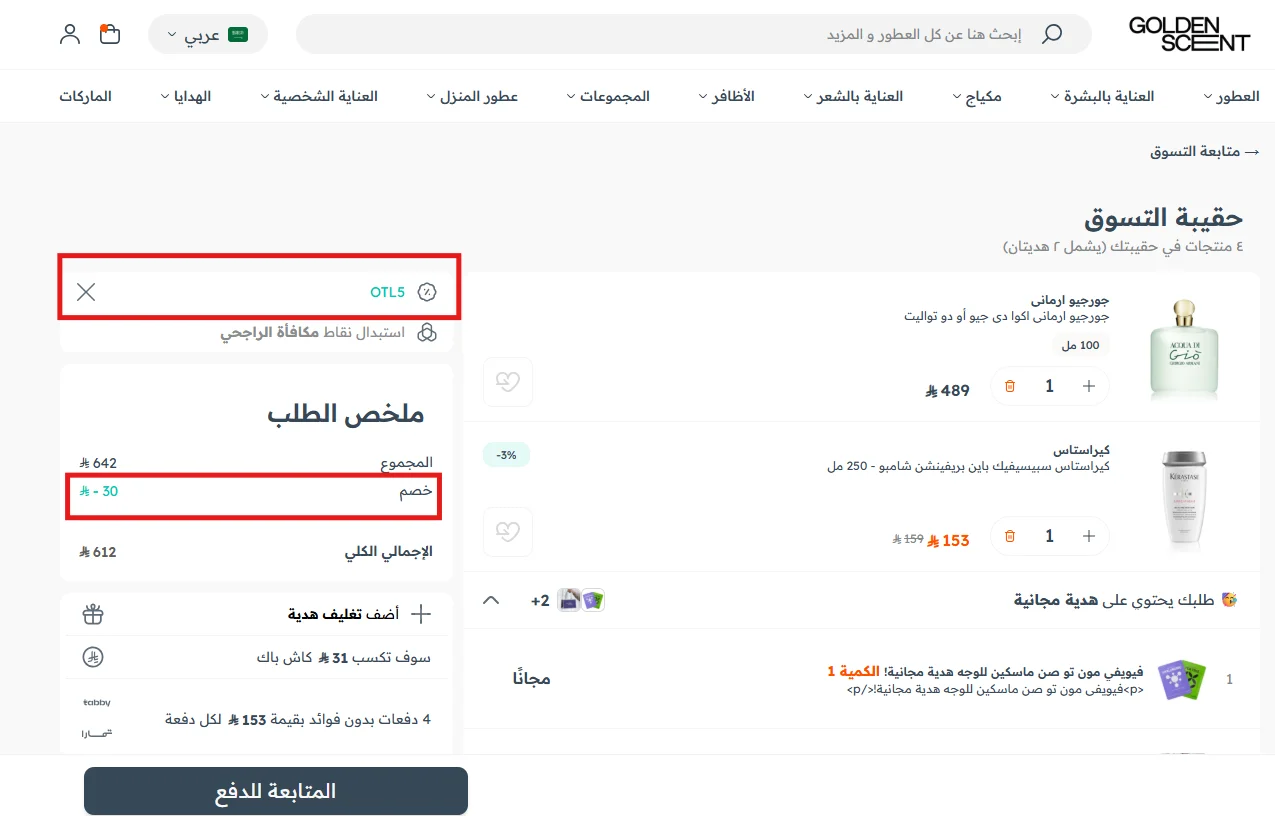1275x816 pixels.
Task: Click the ملخص الطلب heading
Action: pyautogui.click(x=346, y=414)
